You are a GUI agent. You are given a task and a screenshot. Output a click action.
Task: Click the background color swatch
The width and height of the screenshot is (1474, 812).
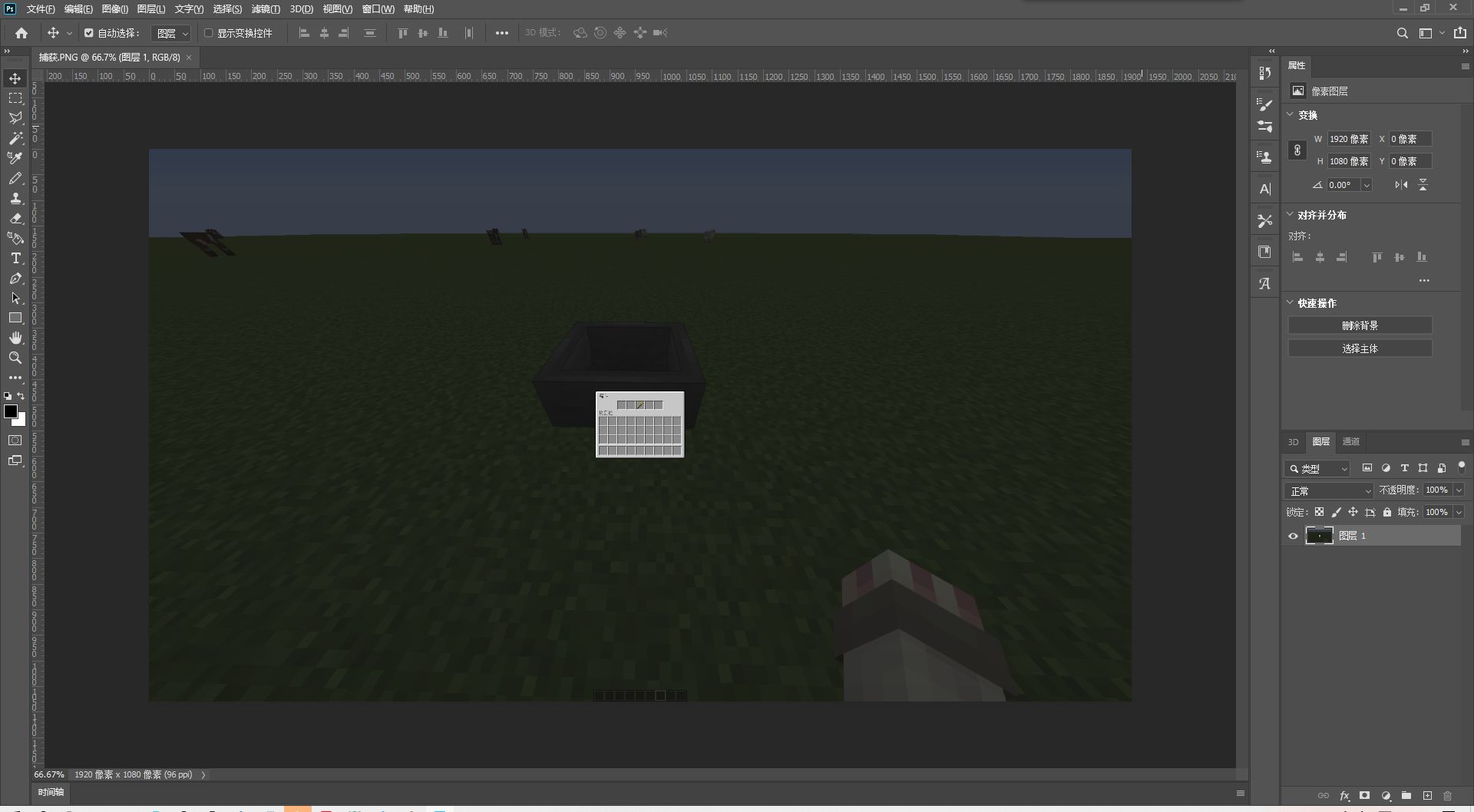point(21,421)
